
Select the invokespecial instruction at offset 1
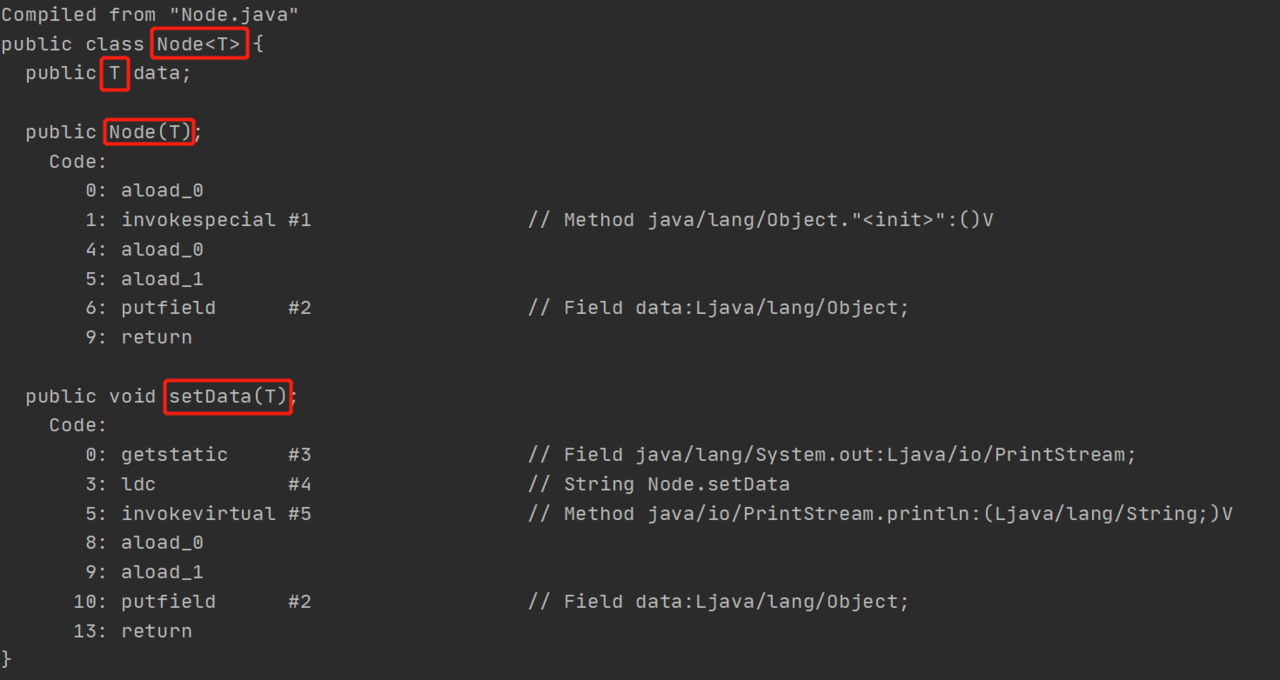[x=198, y=220]
